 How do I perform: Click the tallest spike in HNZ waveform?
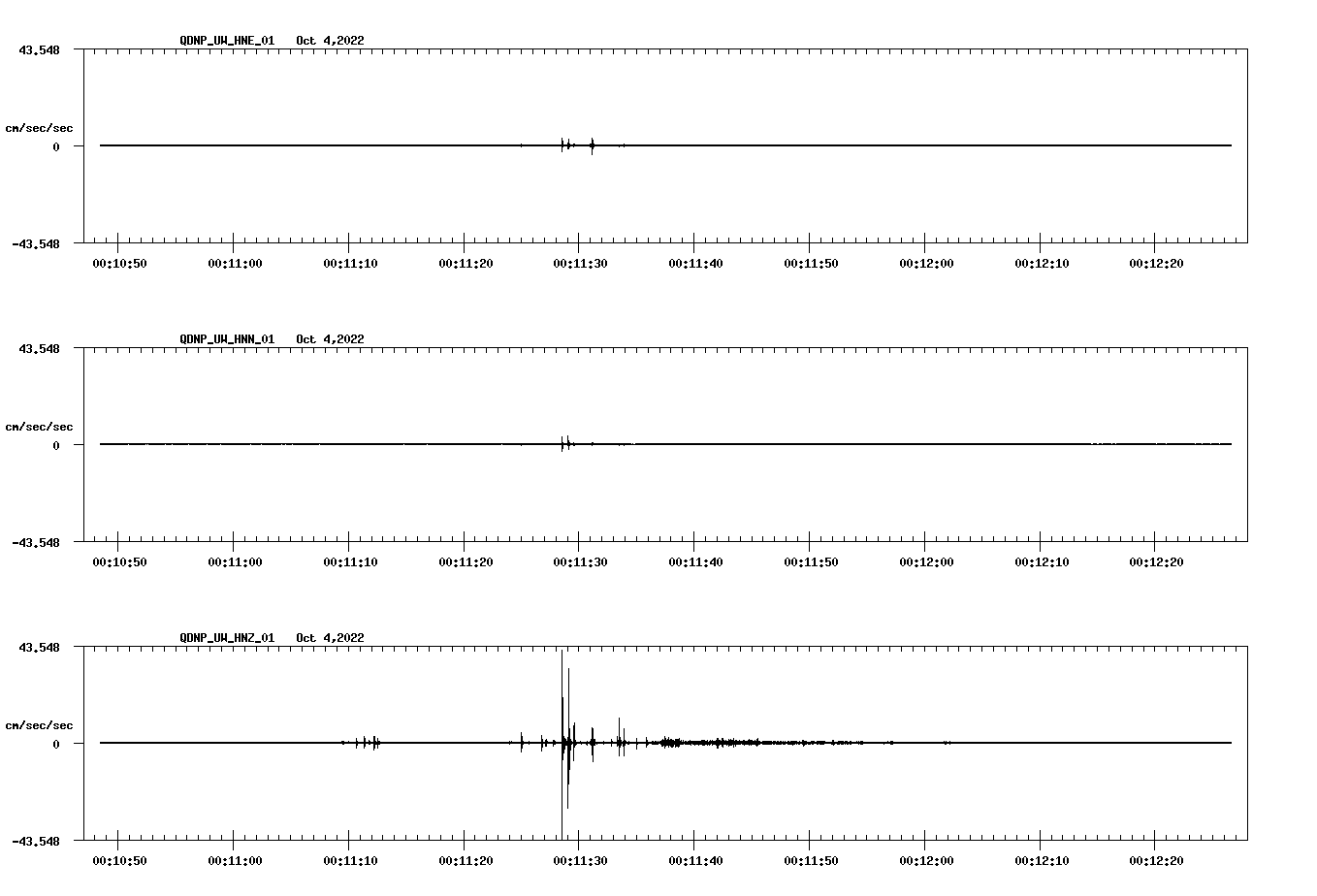(x=562, y=744)
